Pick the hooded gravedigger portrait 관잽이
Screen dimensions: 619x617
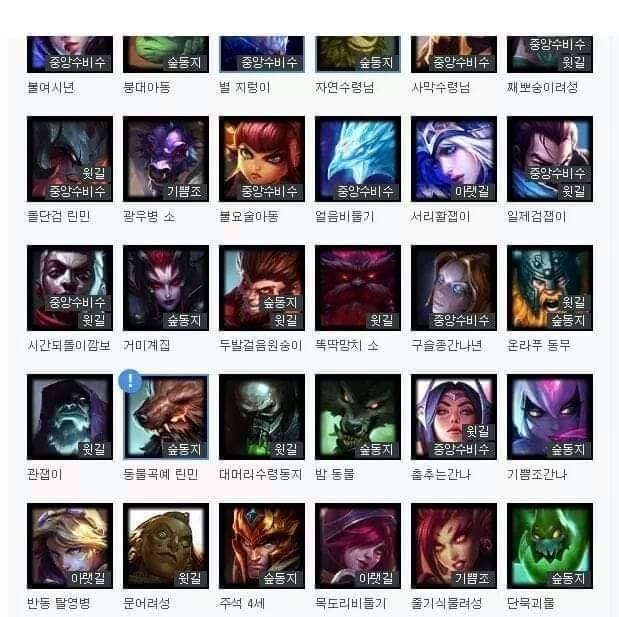[x=70, y=417]
